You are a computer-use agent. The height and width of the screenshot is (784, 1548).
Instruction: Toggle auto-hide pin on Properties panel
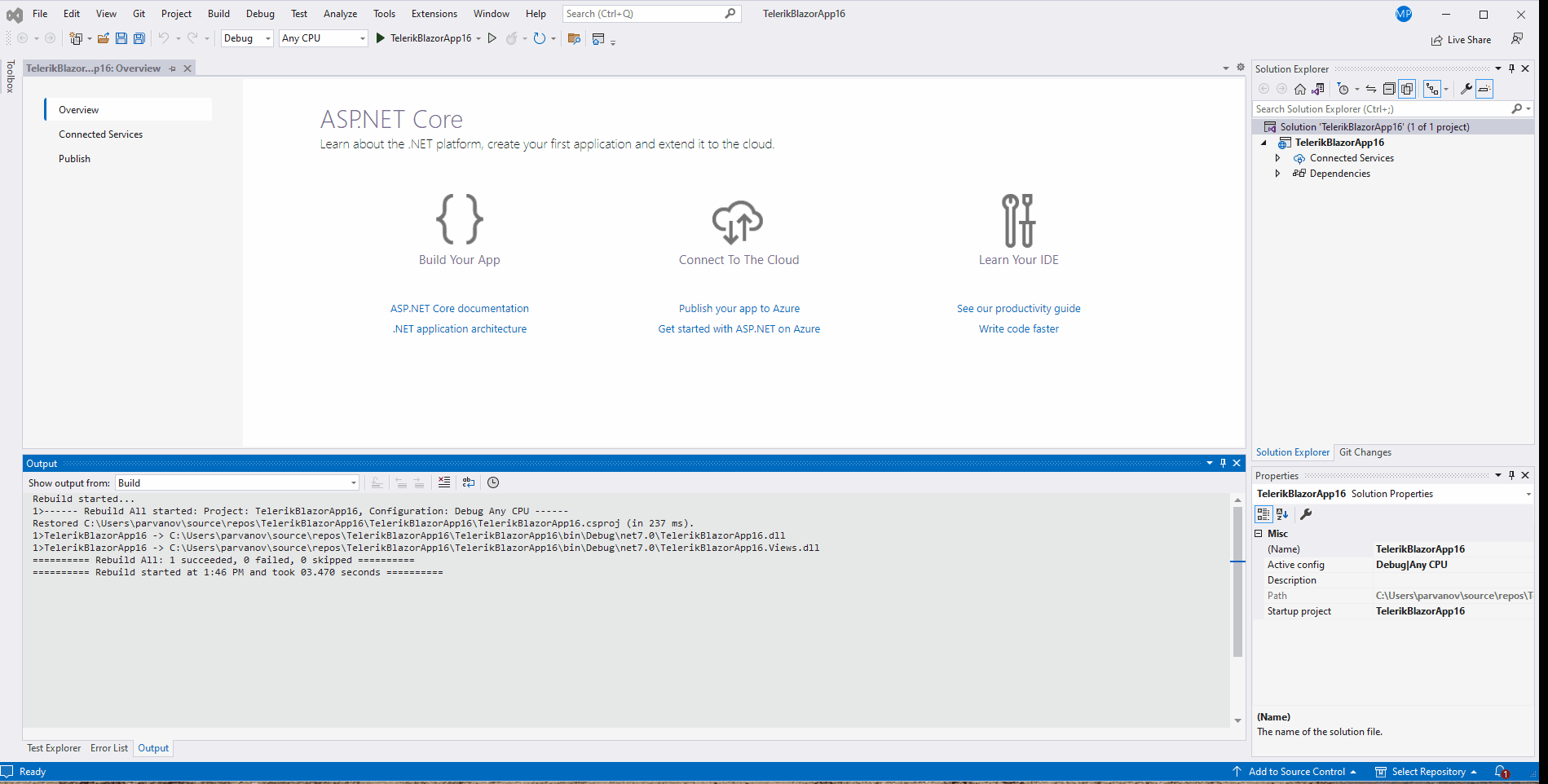(1512, 475)
